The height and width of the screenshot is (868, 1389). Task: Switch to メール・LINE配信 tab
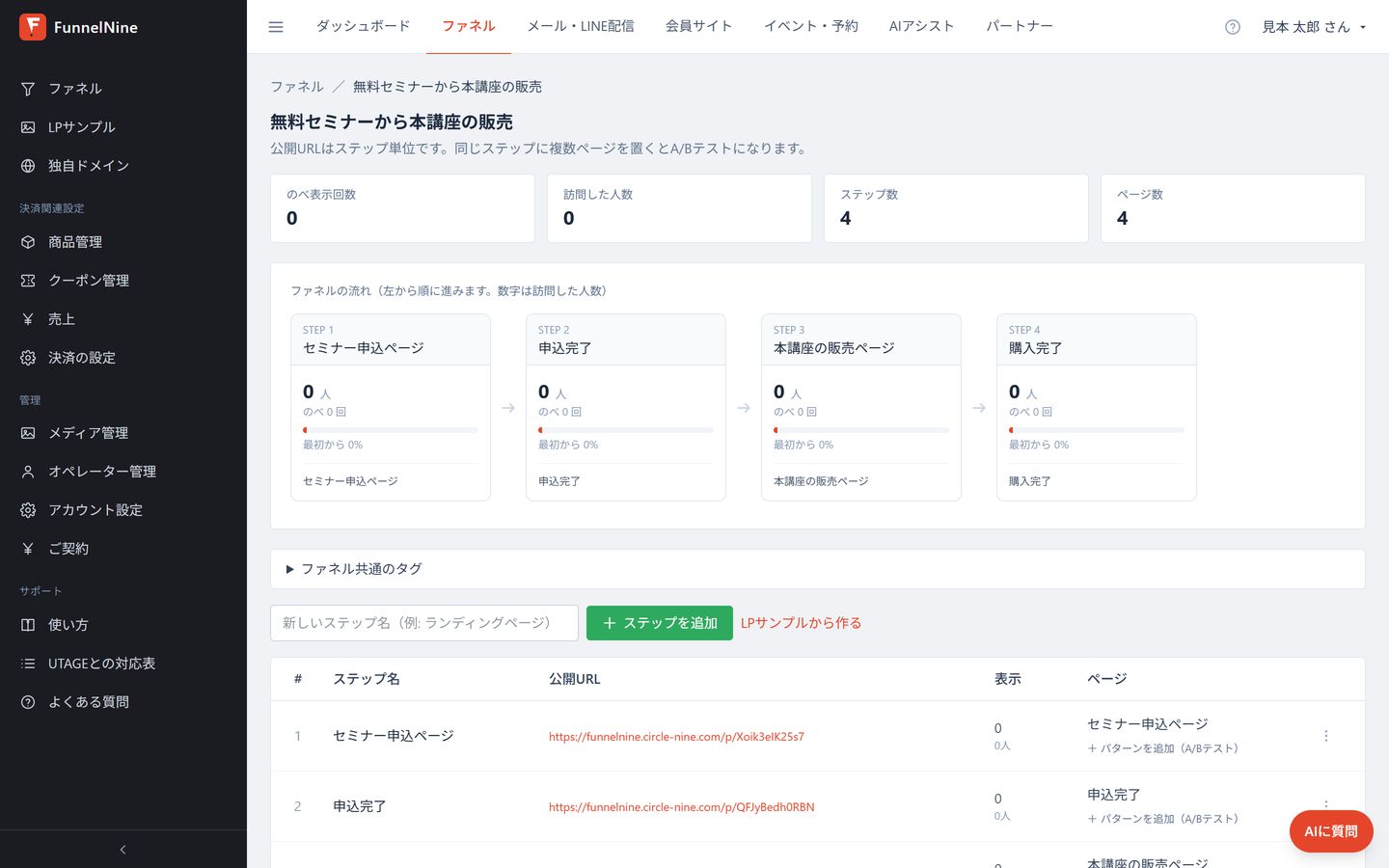[x=581, y=26]
